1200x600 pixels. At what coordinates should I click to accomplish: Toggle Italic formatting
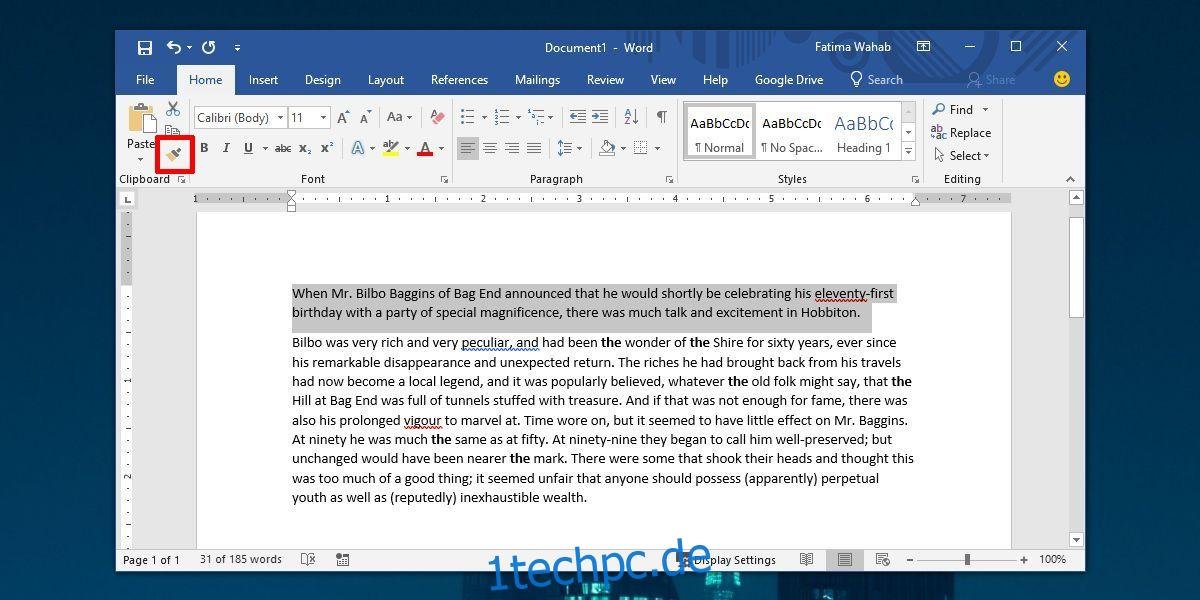[x=226, y=148]
